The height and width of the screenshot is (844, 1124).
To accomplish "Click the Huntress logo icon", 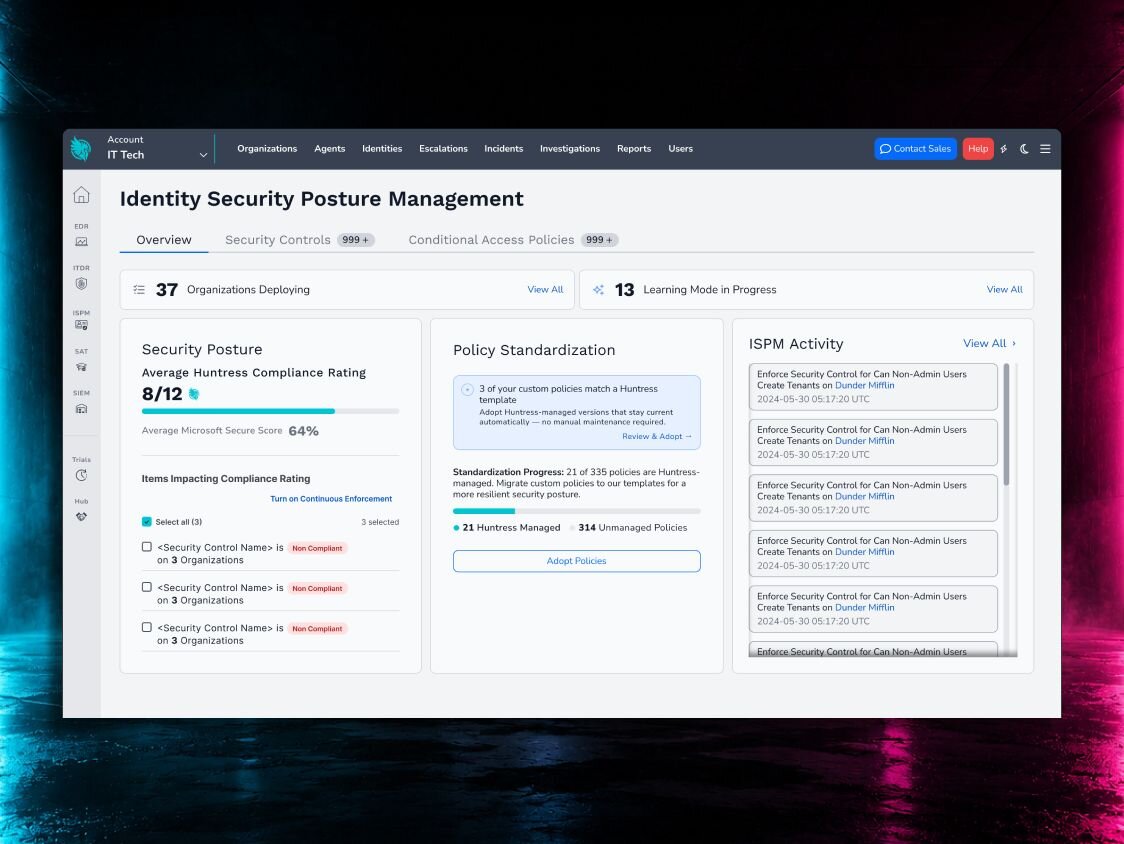I will (81, 148).
